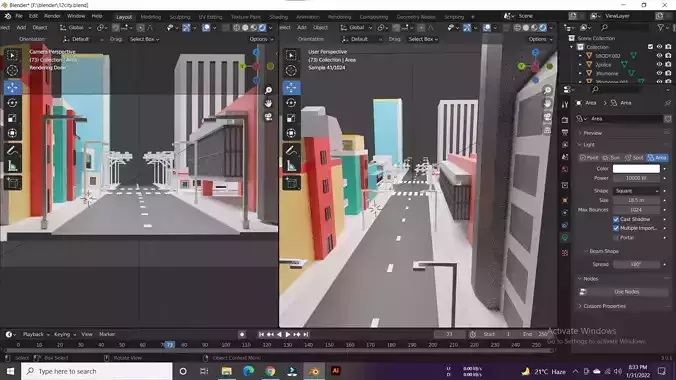Set the light type to Spot
The image size is (676, 380).
(634, 158)
